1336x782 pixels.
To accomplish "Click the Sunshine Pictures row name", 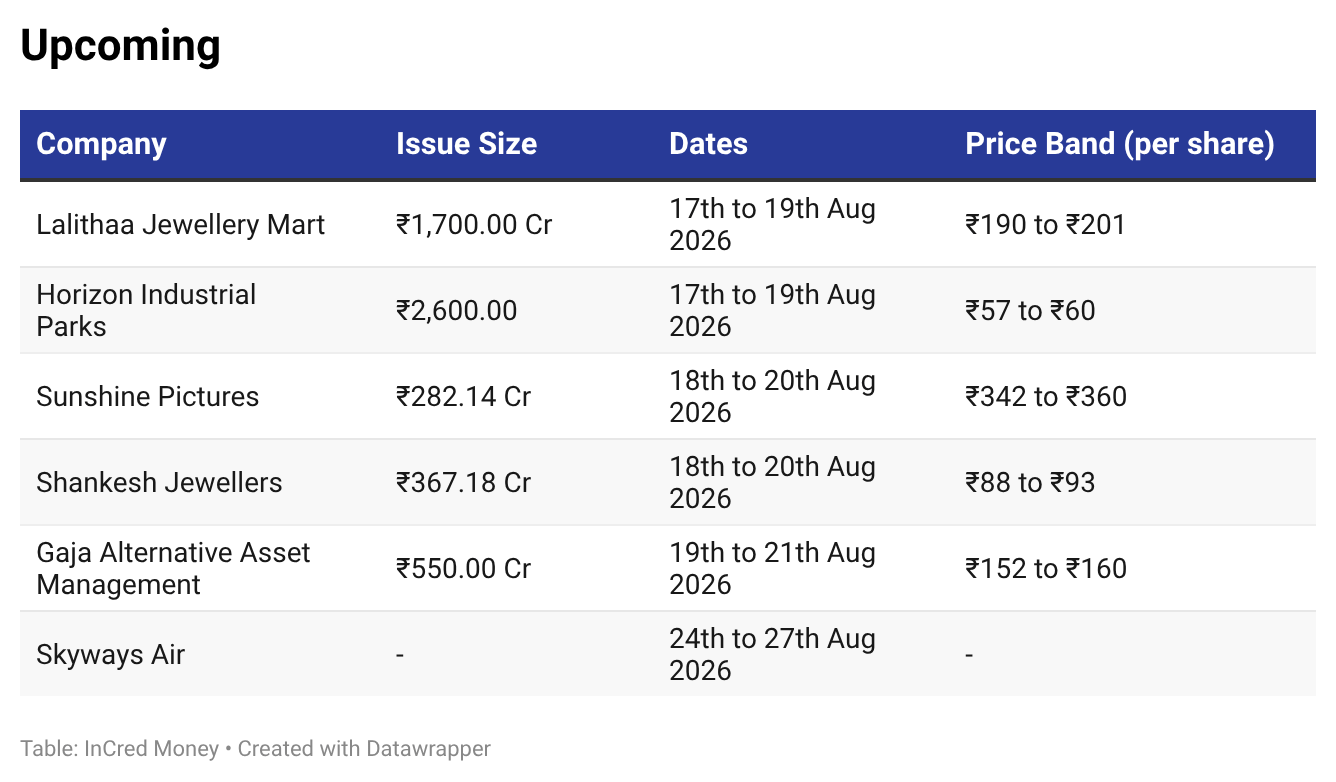I will click(x=148, y=396).
